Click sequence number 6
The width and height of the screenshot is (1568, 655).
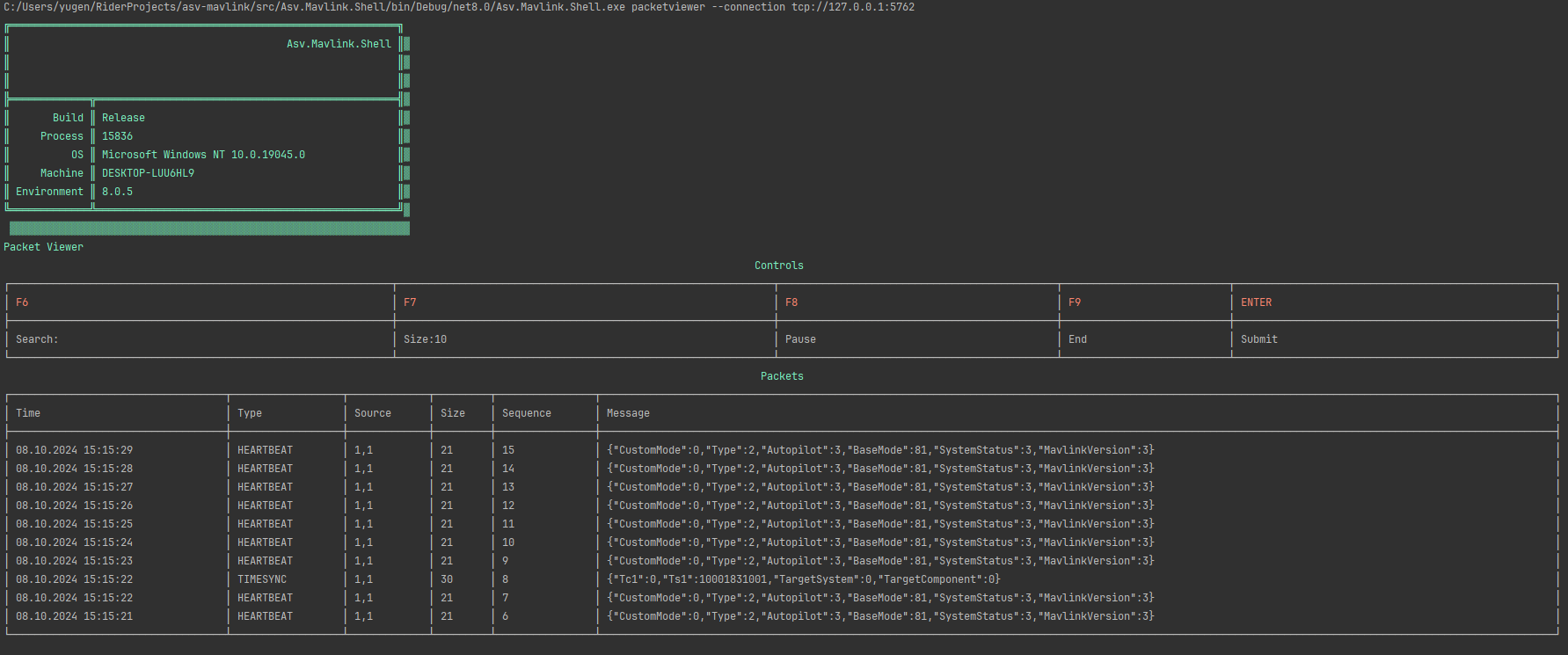tap(506, 616)
